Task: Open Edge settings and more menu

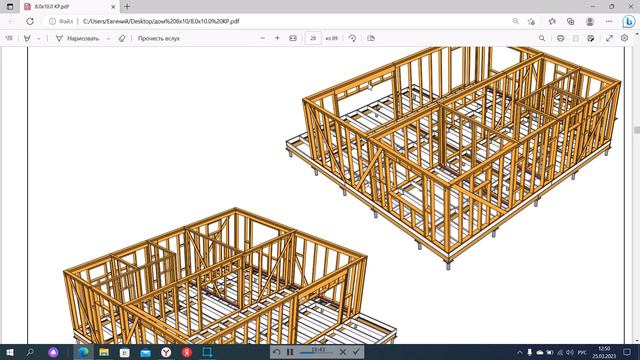Action: pyautogui.click(x=609, y=21)
